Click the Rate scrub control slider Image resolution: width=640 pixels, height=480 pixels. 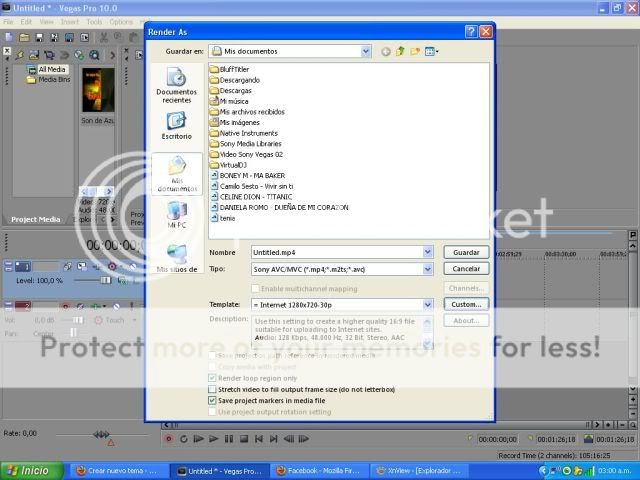[102, 435]
